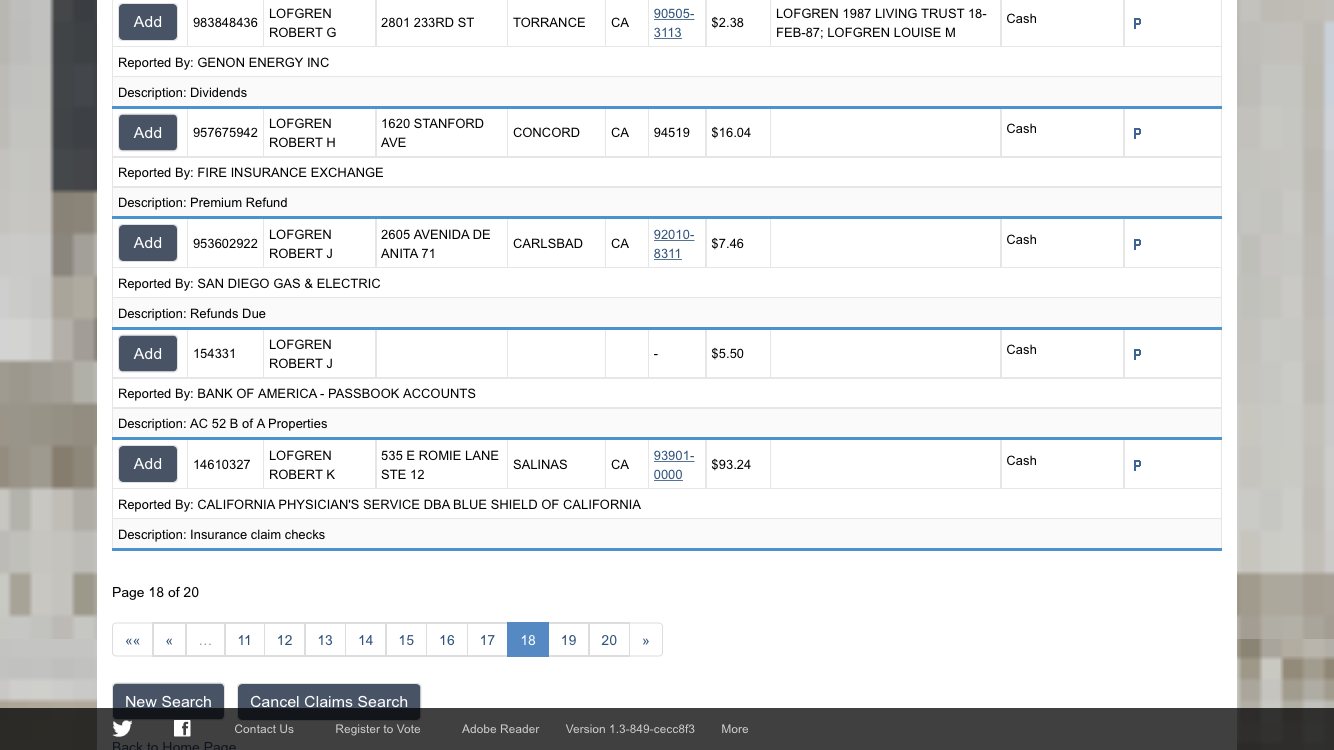
Task: Click Version 1.3-849-cecc8f3 footer text
Action: [630, 729]
